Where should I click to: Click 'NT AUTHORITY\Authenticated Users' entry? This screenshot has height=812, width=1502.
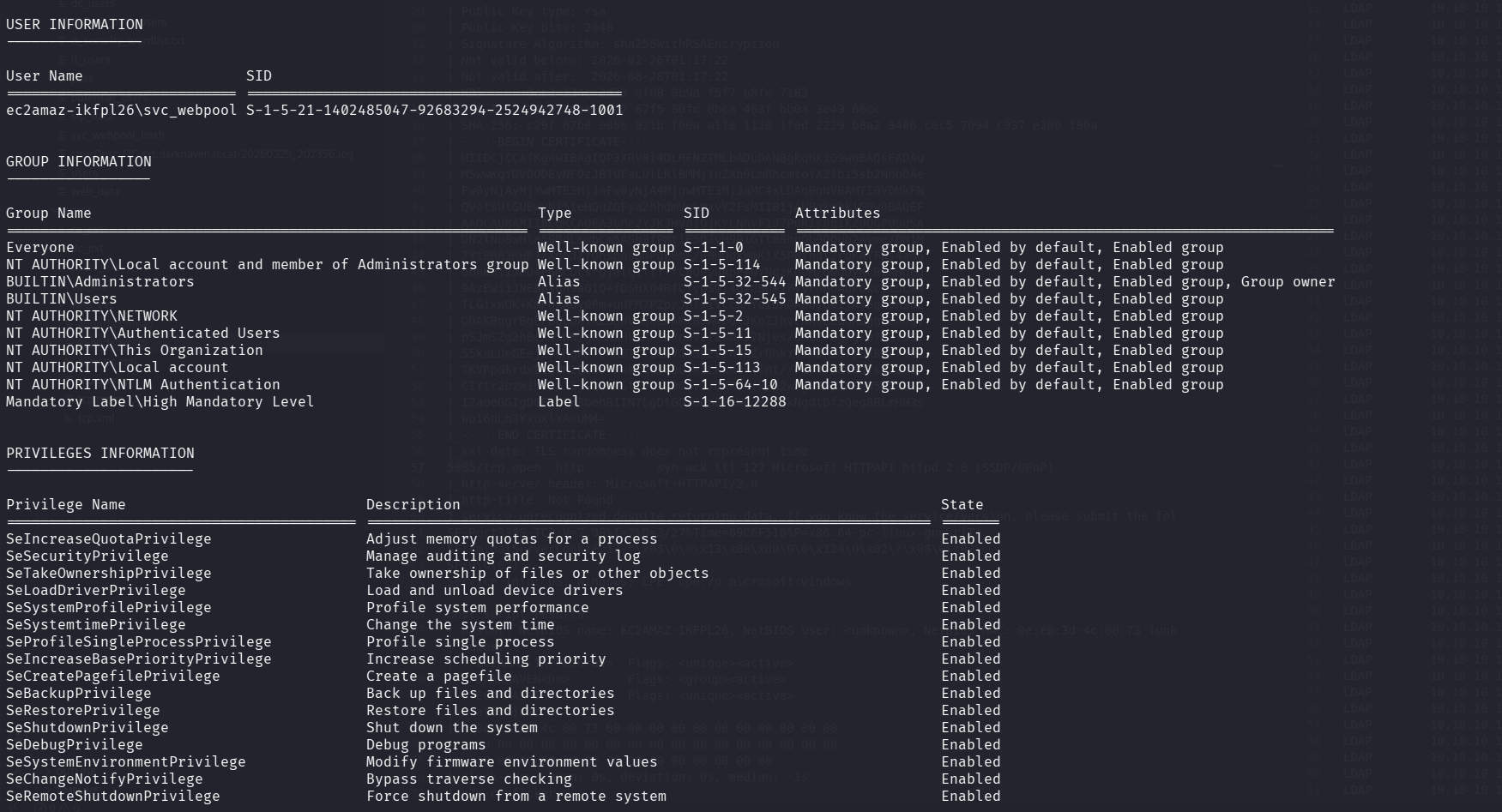click(143, 333)
